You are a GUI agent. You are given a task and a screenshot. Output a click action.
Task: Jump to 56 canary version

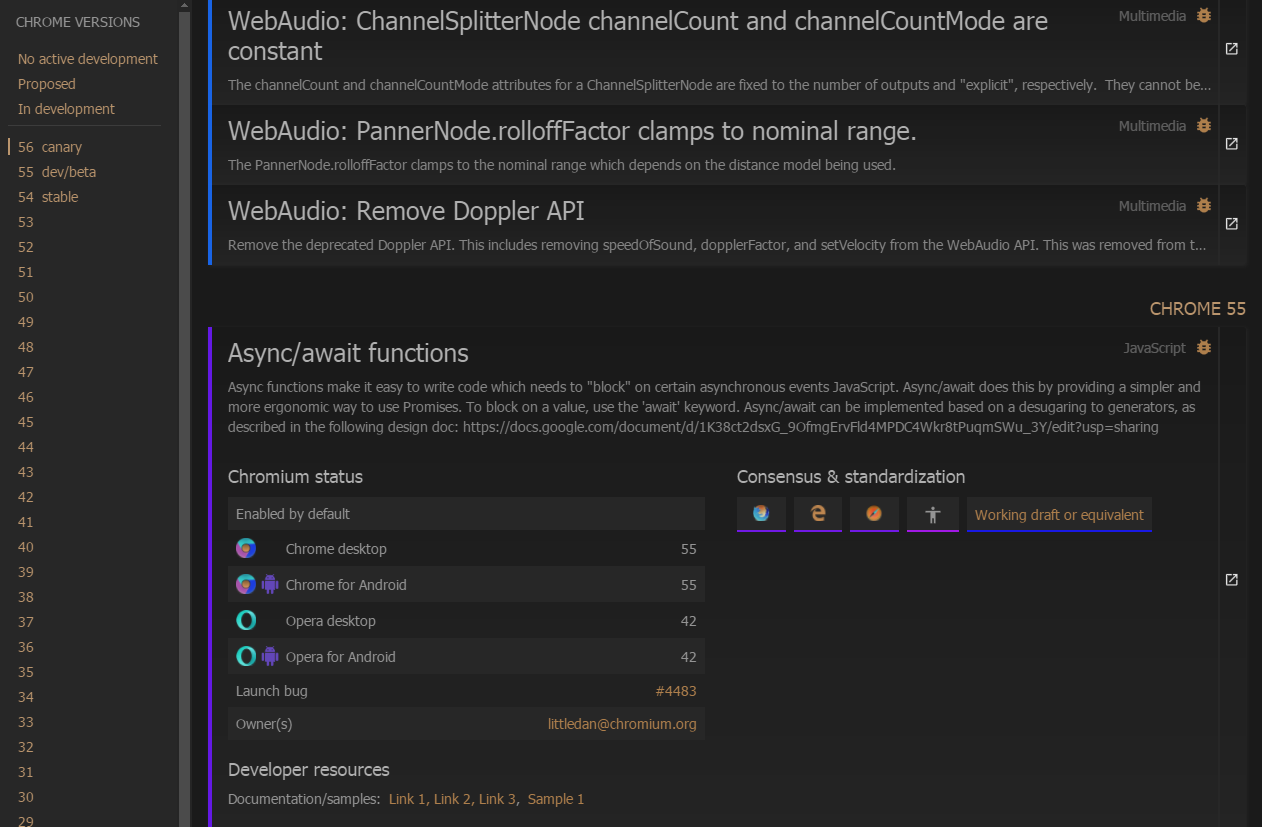click(x=50, y=147)
